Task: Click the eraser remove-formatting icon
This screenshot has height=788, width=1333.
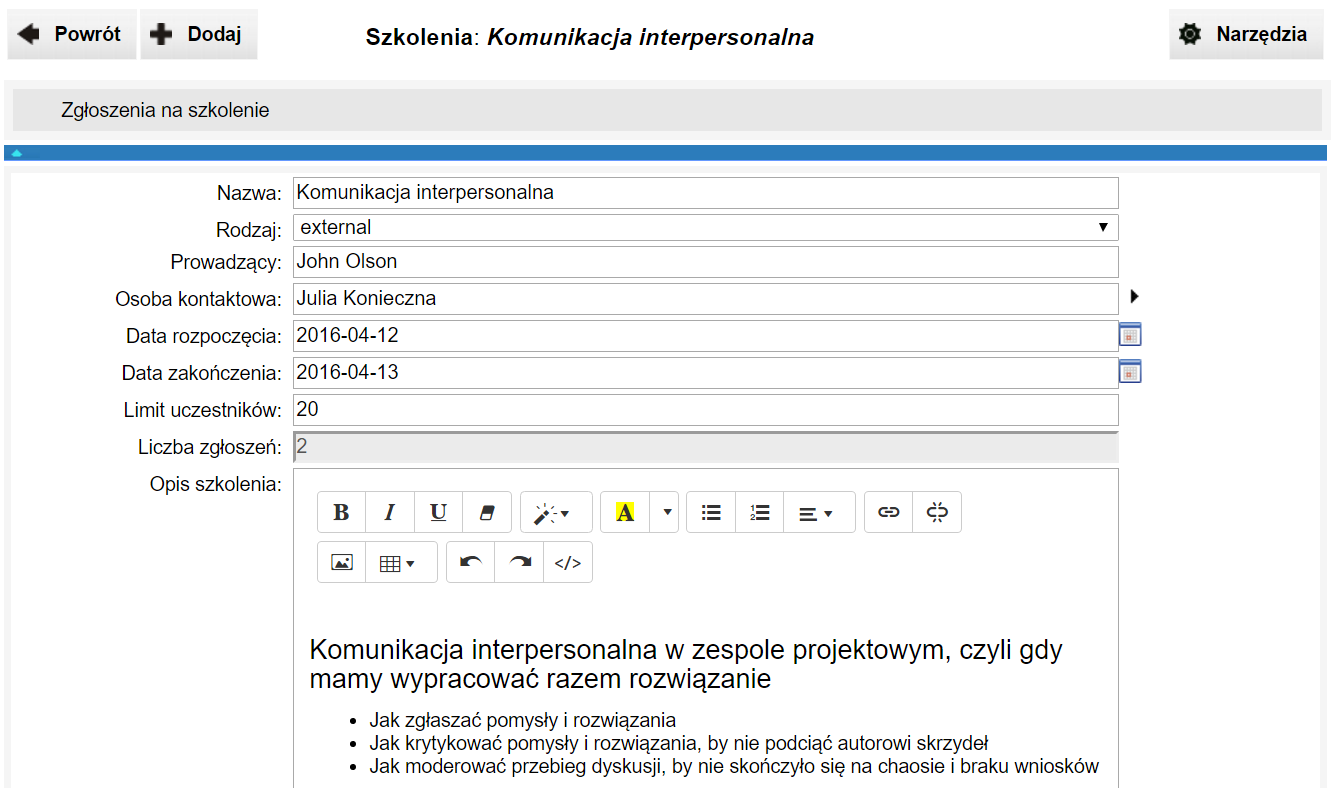Action: coord(487,512)
